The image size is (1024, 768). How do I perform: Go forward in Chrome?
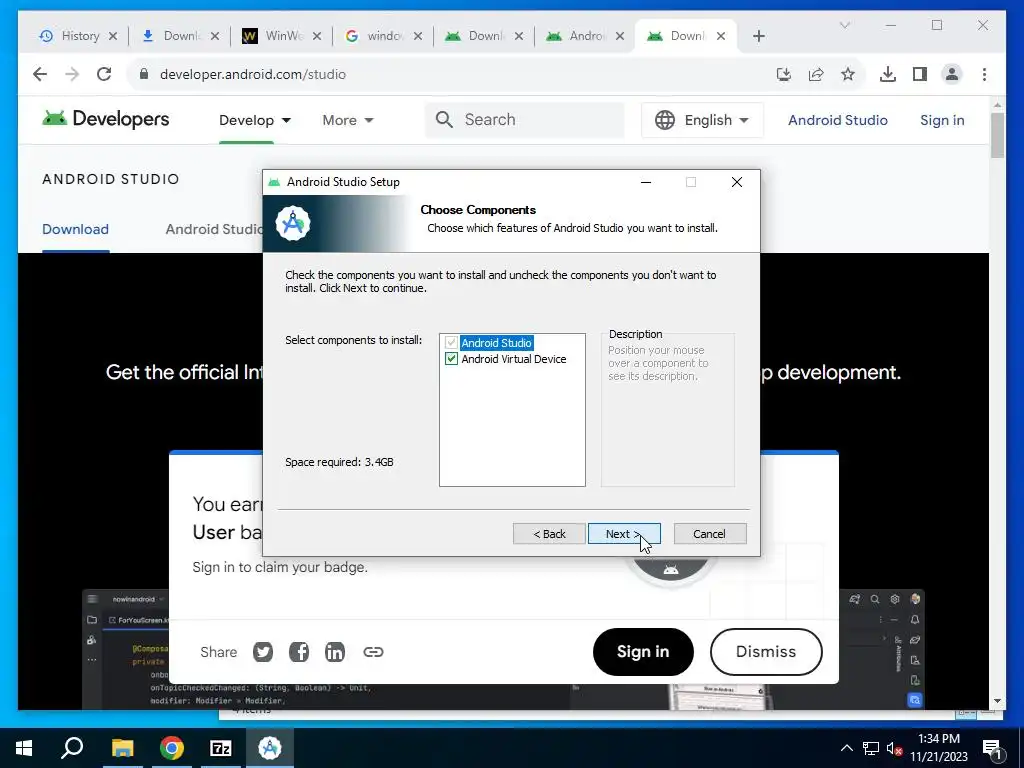coord(72,74)
